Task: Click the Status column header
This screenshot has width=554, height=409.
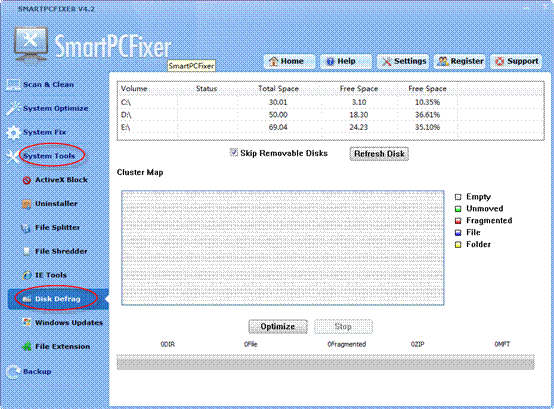Action: click(207, 89)
